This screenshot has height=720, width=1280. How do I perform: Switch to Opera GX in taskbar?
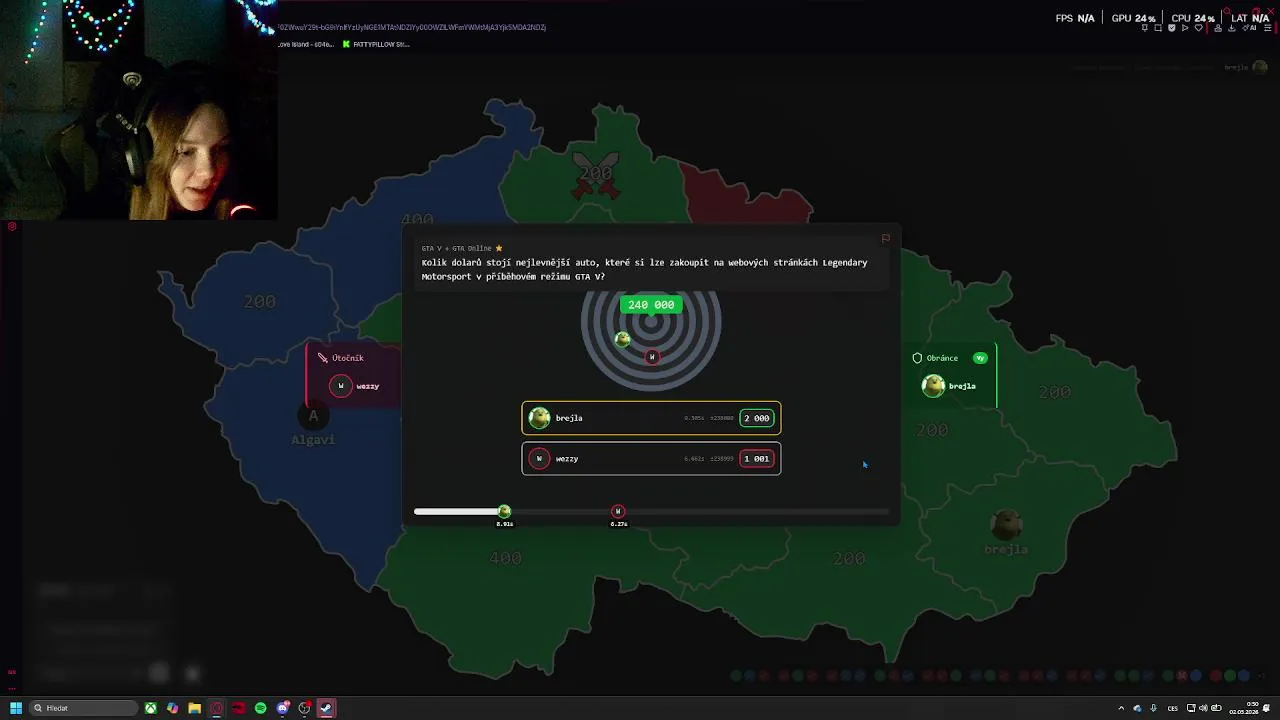pos(216,708)
